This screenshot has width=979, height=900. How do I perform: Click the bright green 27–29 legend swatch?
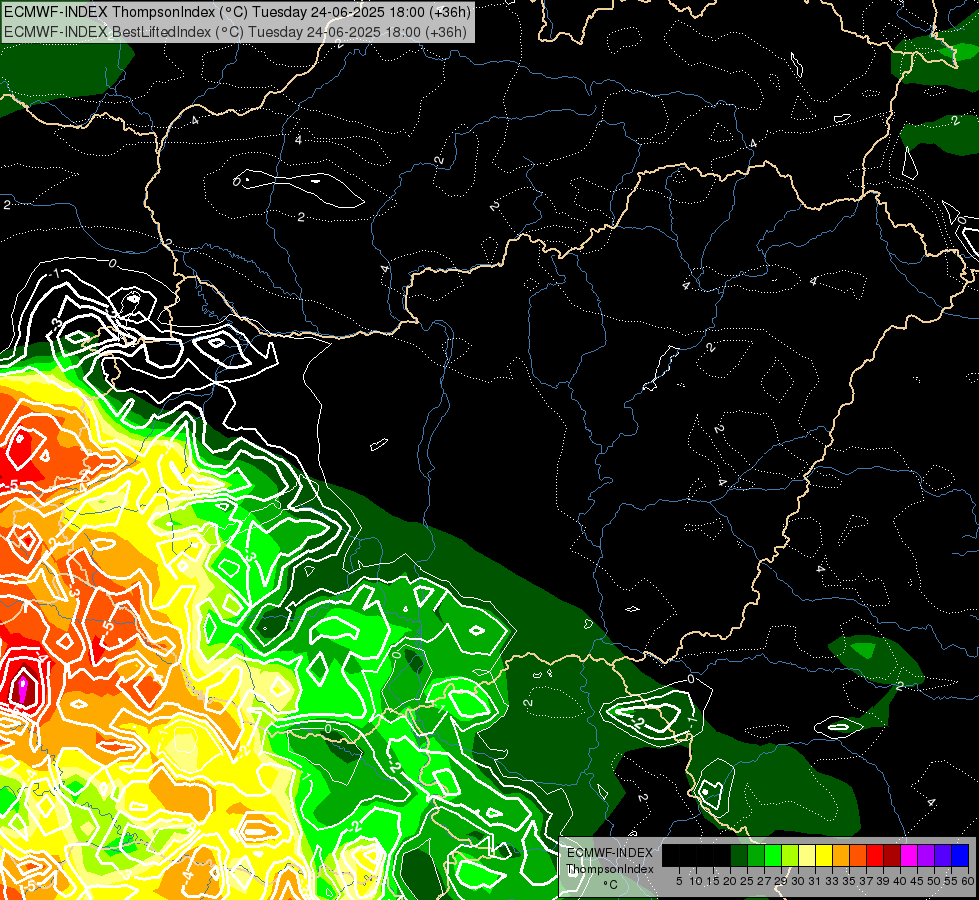pyautogui.click(x=773, y=855)
